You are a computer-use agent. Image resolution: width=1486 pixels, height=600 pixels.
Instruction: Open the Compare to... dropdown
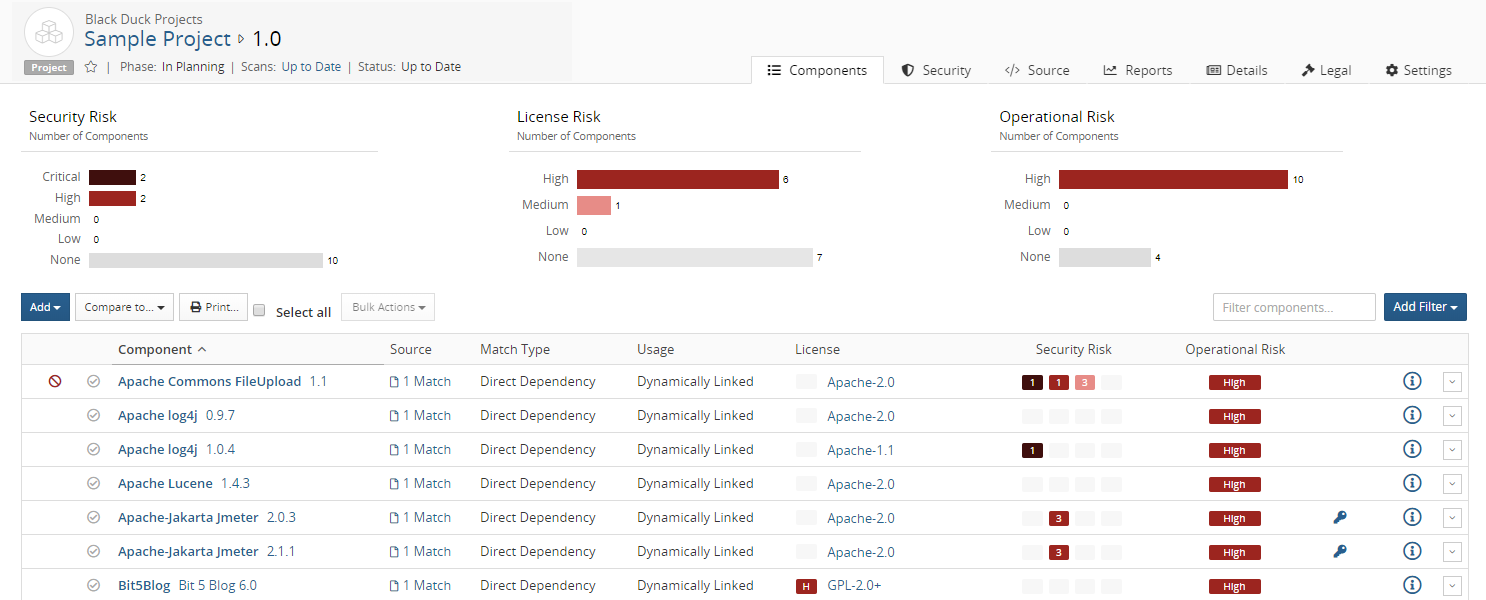(x=125, y=307)
